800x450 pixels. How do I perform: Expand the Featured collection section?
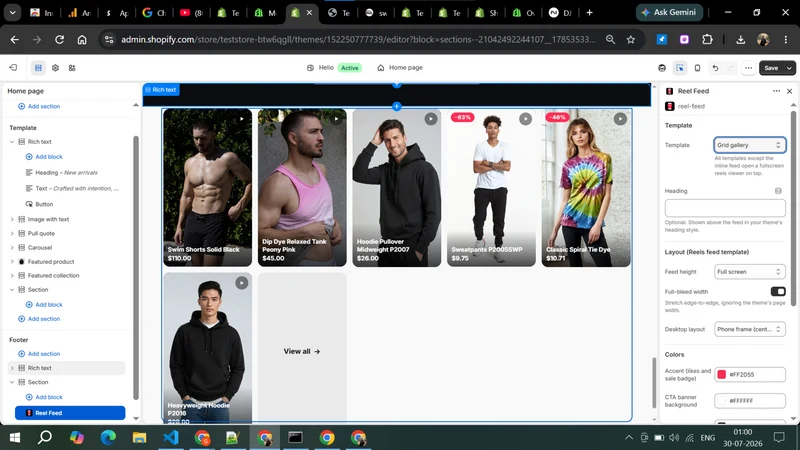click(x=12, y=276)
